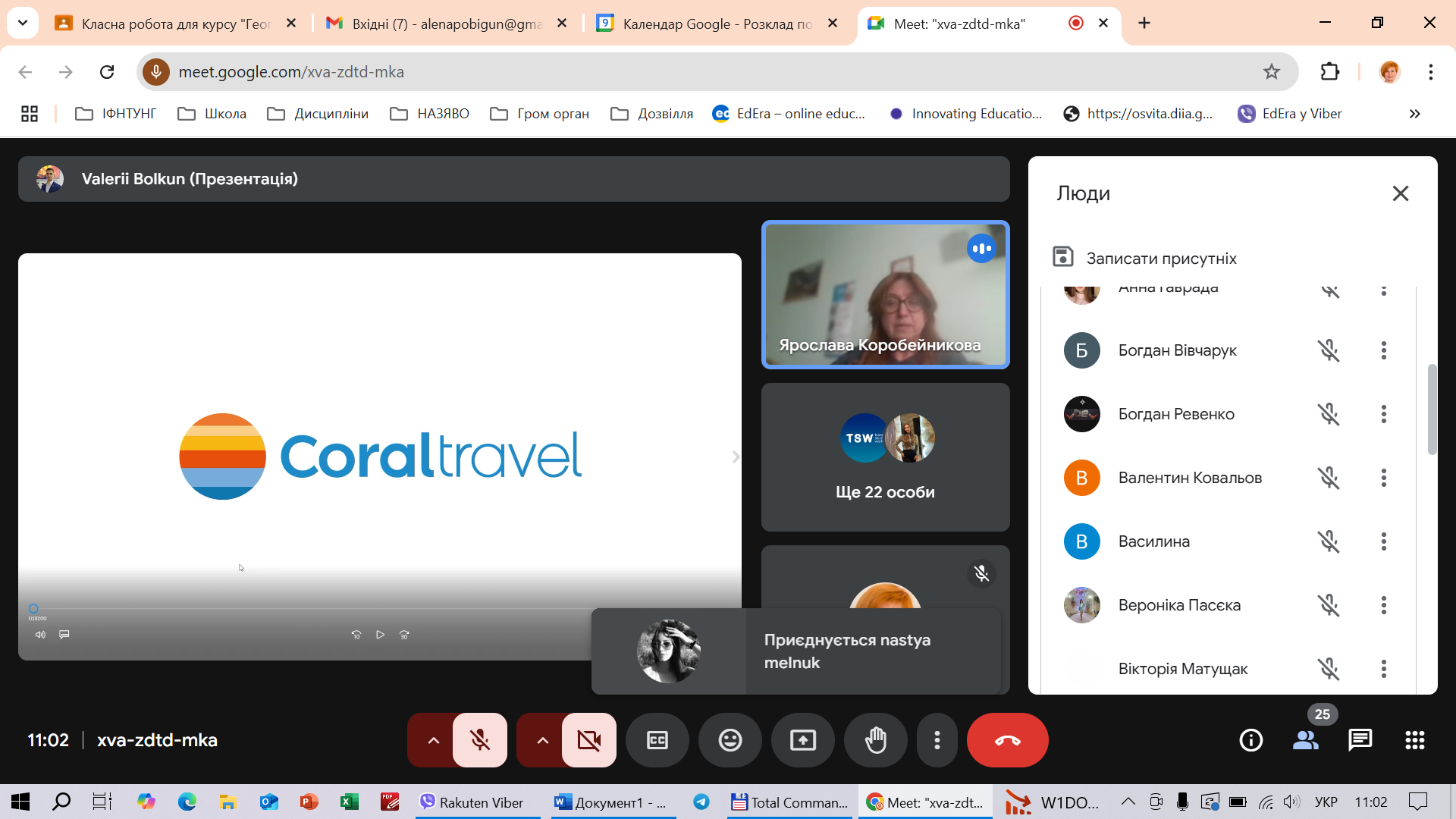Click the raise hand icon

coord(876,740)
